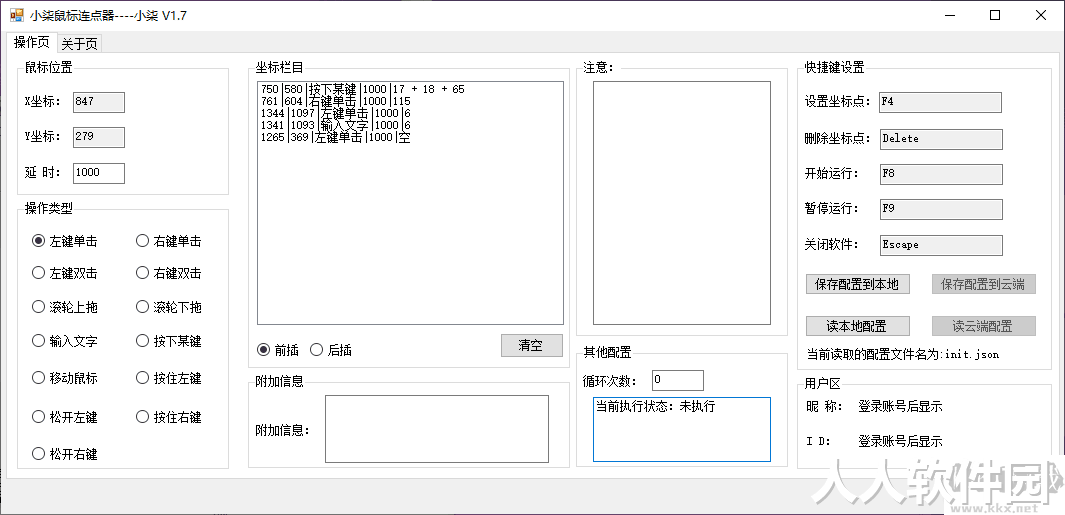Image resolution: width=1065 pixels, height=515 pixels.
Task: Click the 开始运行 hotkey field F8
Action: 941,174
